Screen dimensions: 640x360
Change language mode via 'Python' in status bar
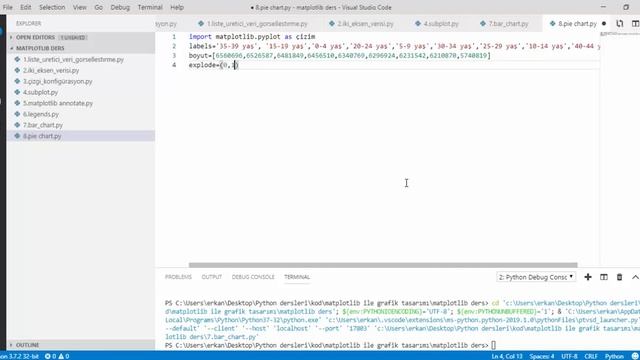click(x=614, y=356)
